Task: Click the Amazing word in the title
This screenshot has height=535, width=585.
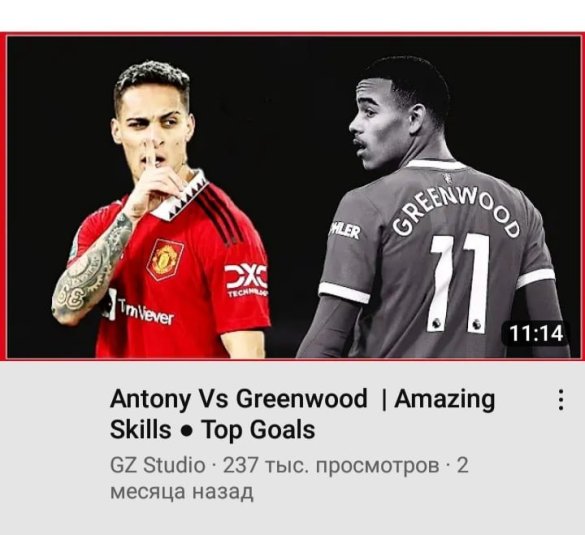Action: pyautogui.click(x=445, y=400)
